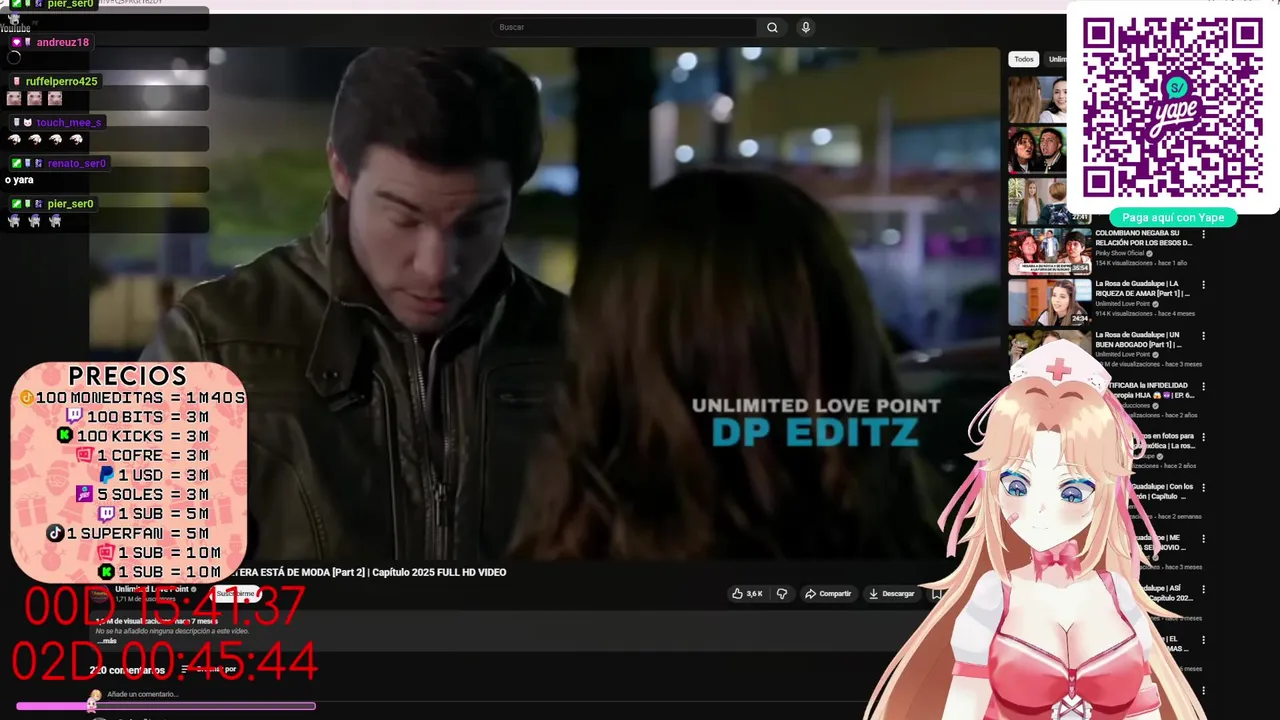Click the chat message 'o yara'
Screen dimensions: 1280x720
click(19, 180)
